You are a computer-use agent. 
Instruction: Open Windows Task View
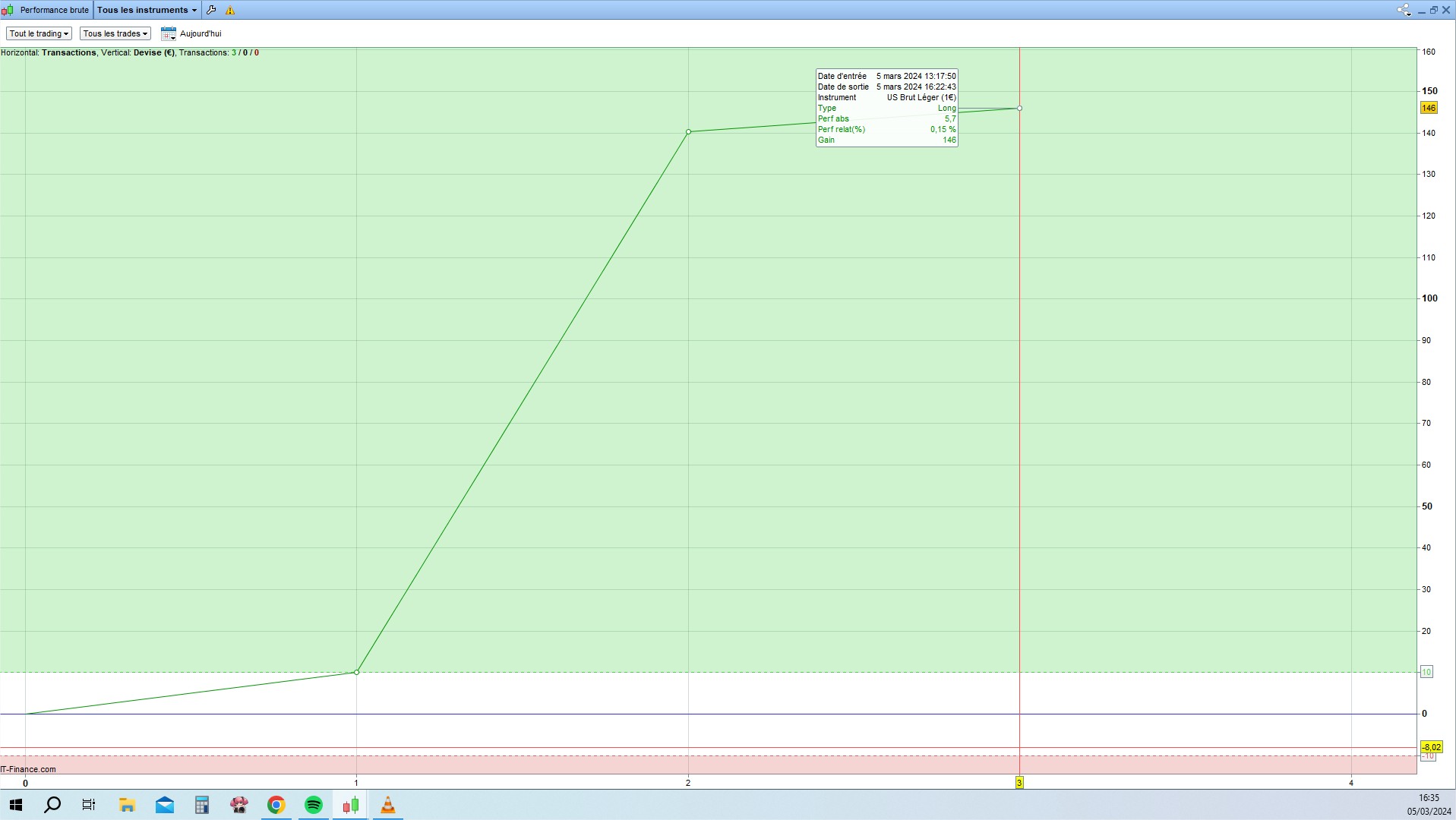click(x=89, y=805)
